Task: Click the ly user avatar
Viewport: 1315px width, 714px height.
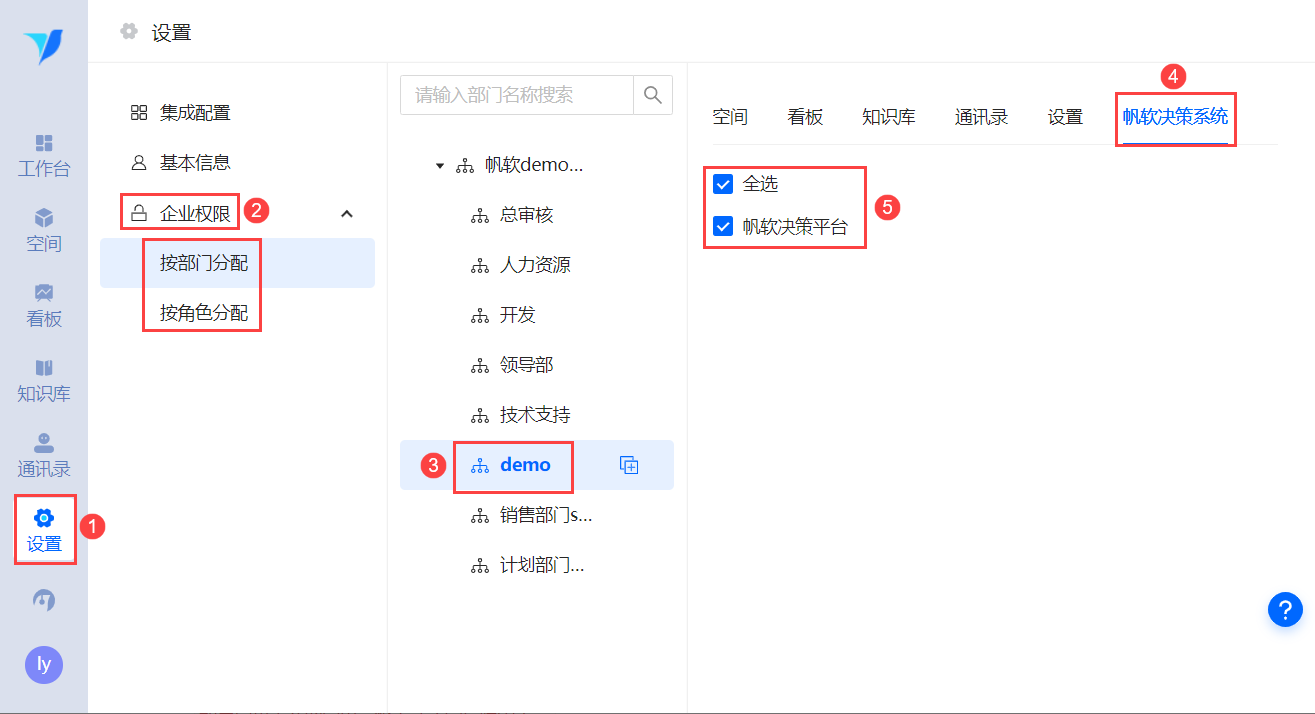Action: [44, 664]
